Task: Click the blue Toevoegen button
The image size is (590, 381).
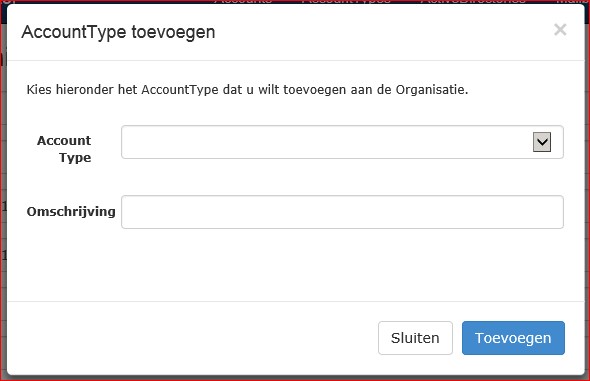Action: point(513,338)
